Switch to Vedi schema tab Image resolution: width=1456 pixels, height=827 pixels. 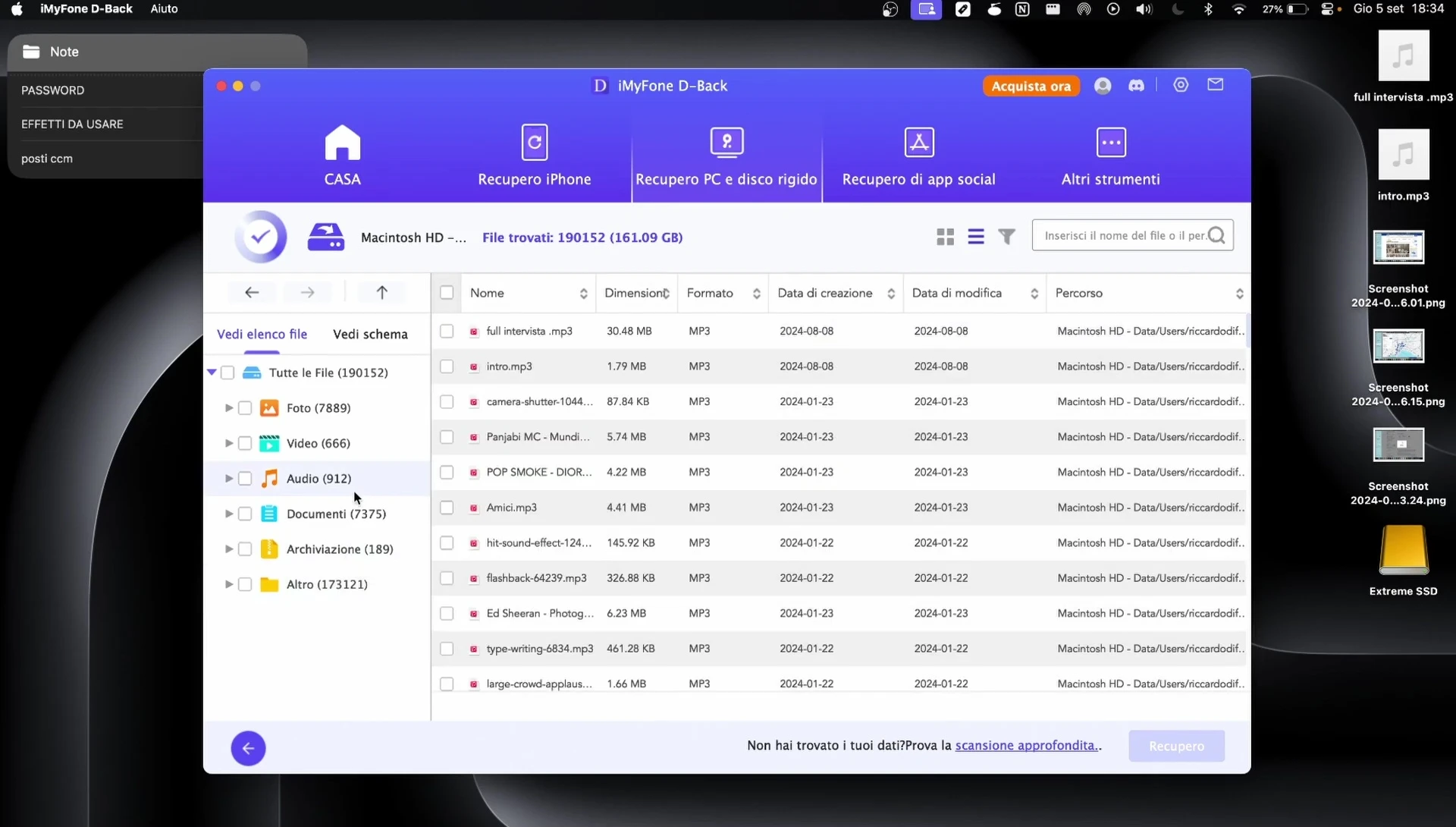(x=370, y=334)
